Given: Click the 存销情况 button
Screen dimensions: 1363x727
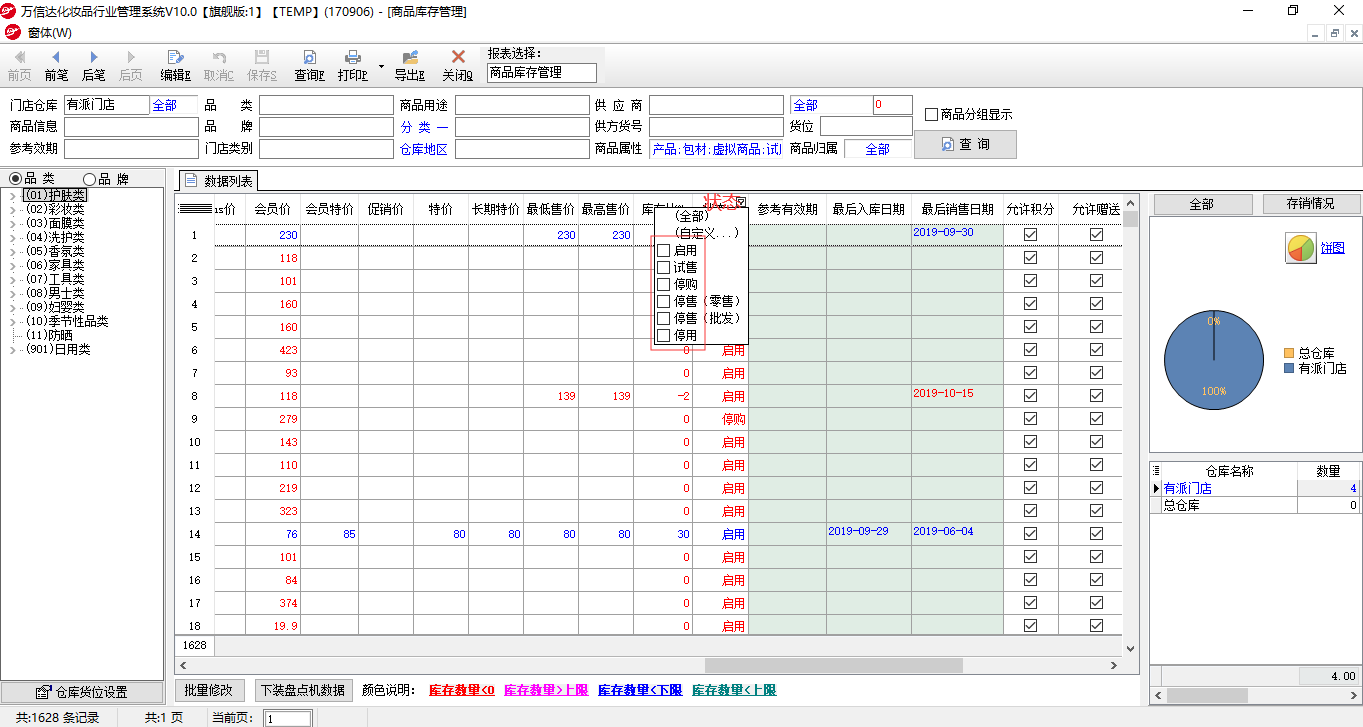Looking at the screenshot, I should (1311, 204).
